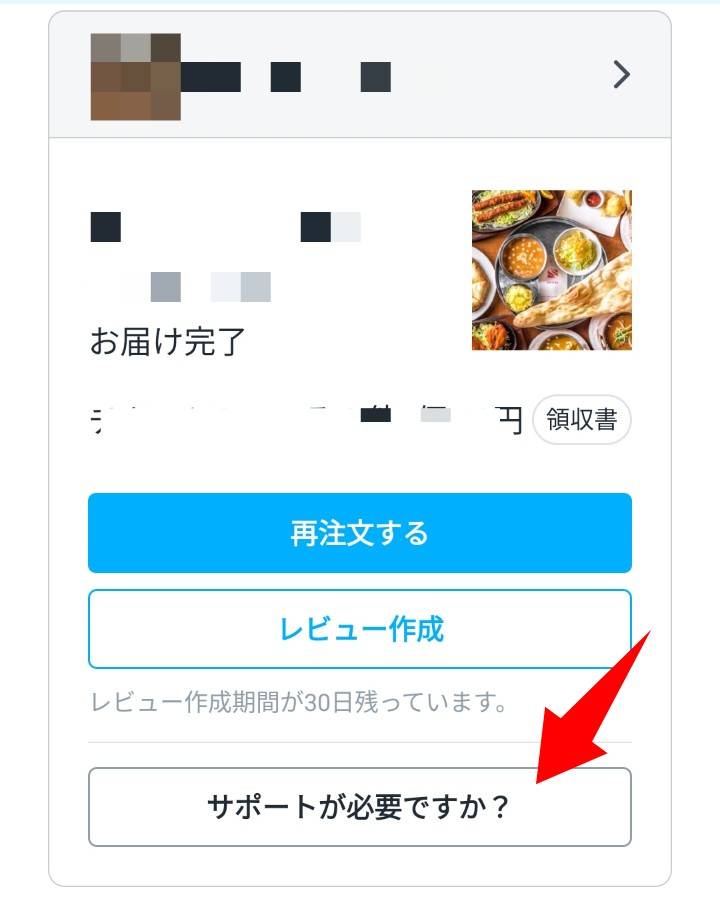Select the お届け完了 delivery status text
The image size is (720, 911).
pos(167,341)
